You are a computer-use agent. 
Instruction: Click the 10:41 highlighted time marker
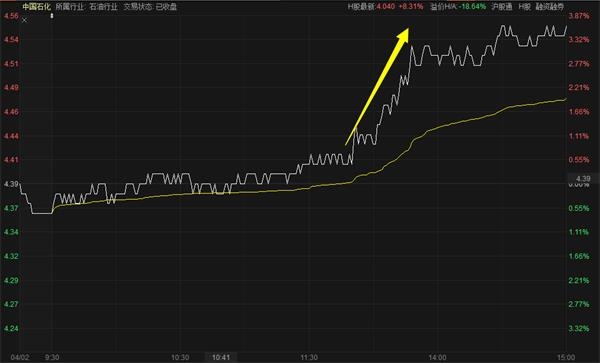click(x=221, y=358)
